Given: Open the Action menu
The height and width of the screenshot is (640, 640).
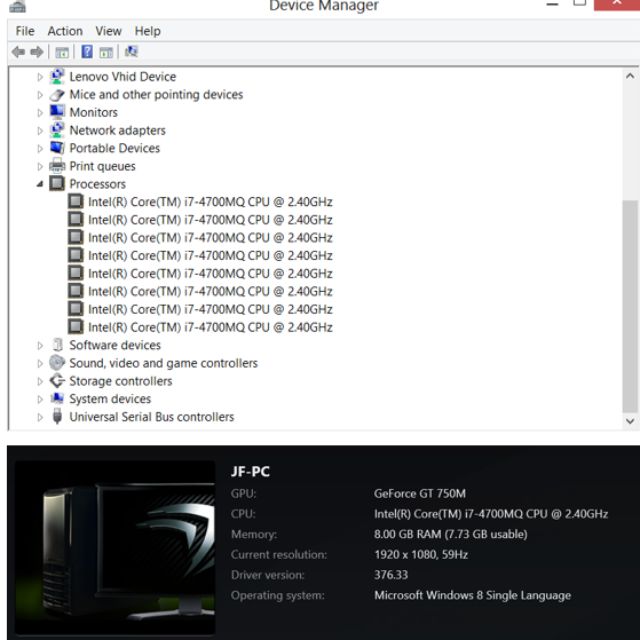Looking at the screenshot, I should pos(65,31).
